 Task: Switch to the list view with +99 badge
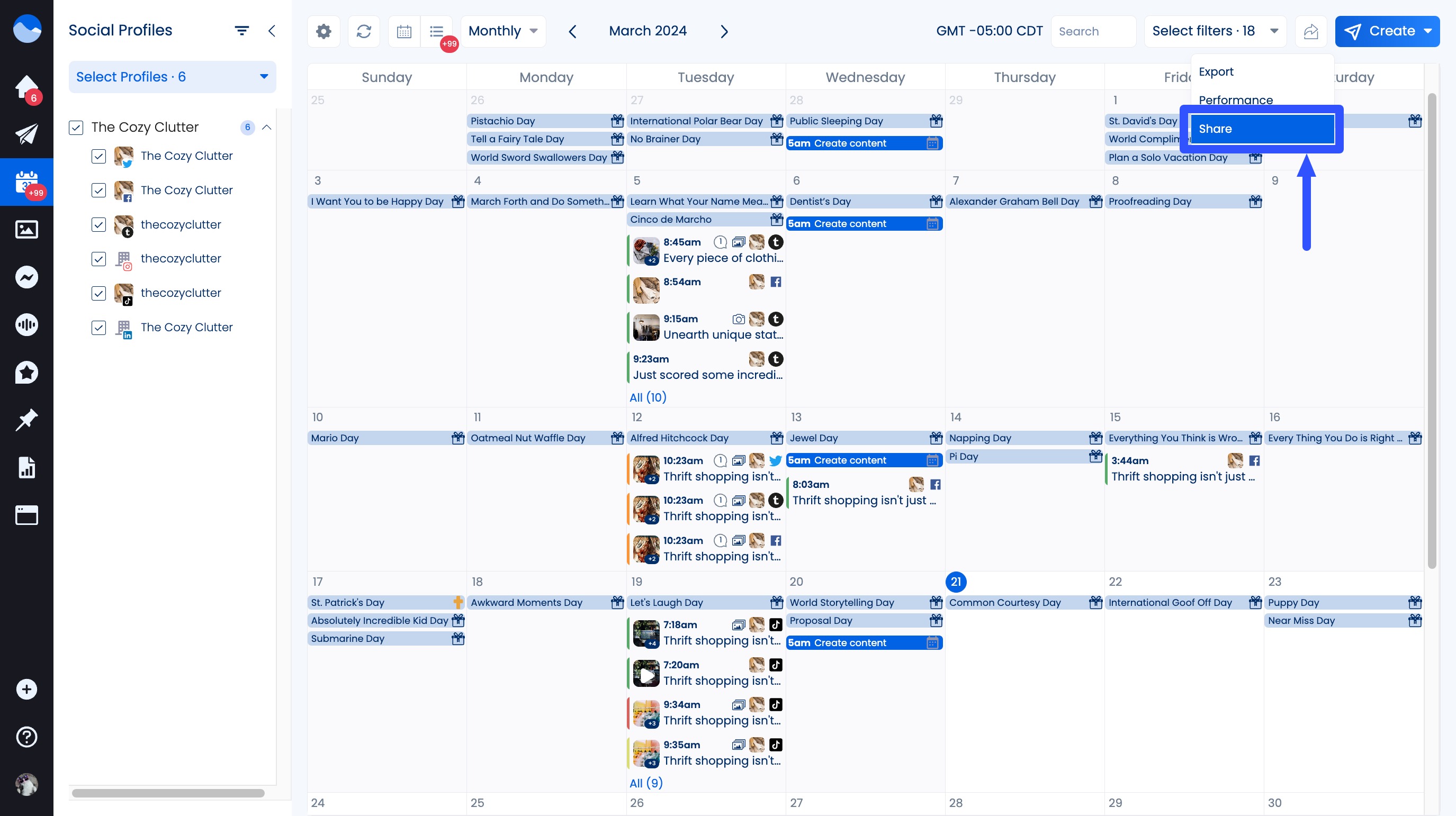[x=436, y=31]
